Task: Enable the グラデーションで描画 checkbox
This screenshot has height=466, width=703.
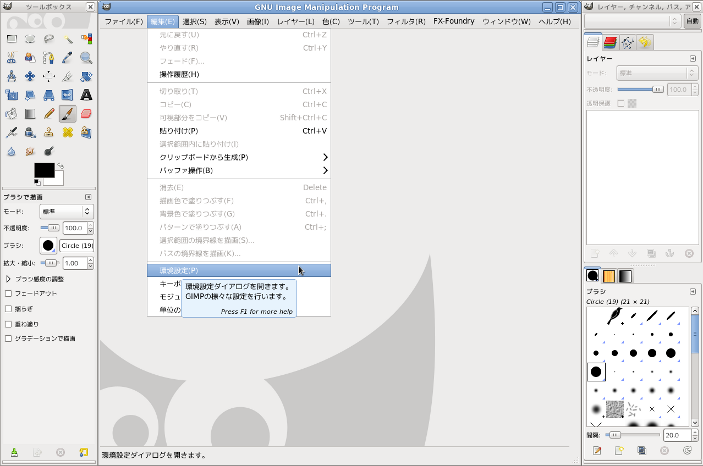Action: 8,339
